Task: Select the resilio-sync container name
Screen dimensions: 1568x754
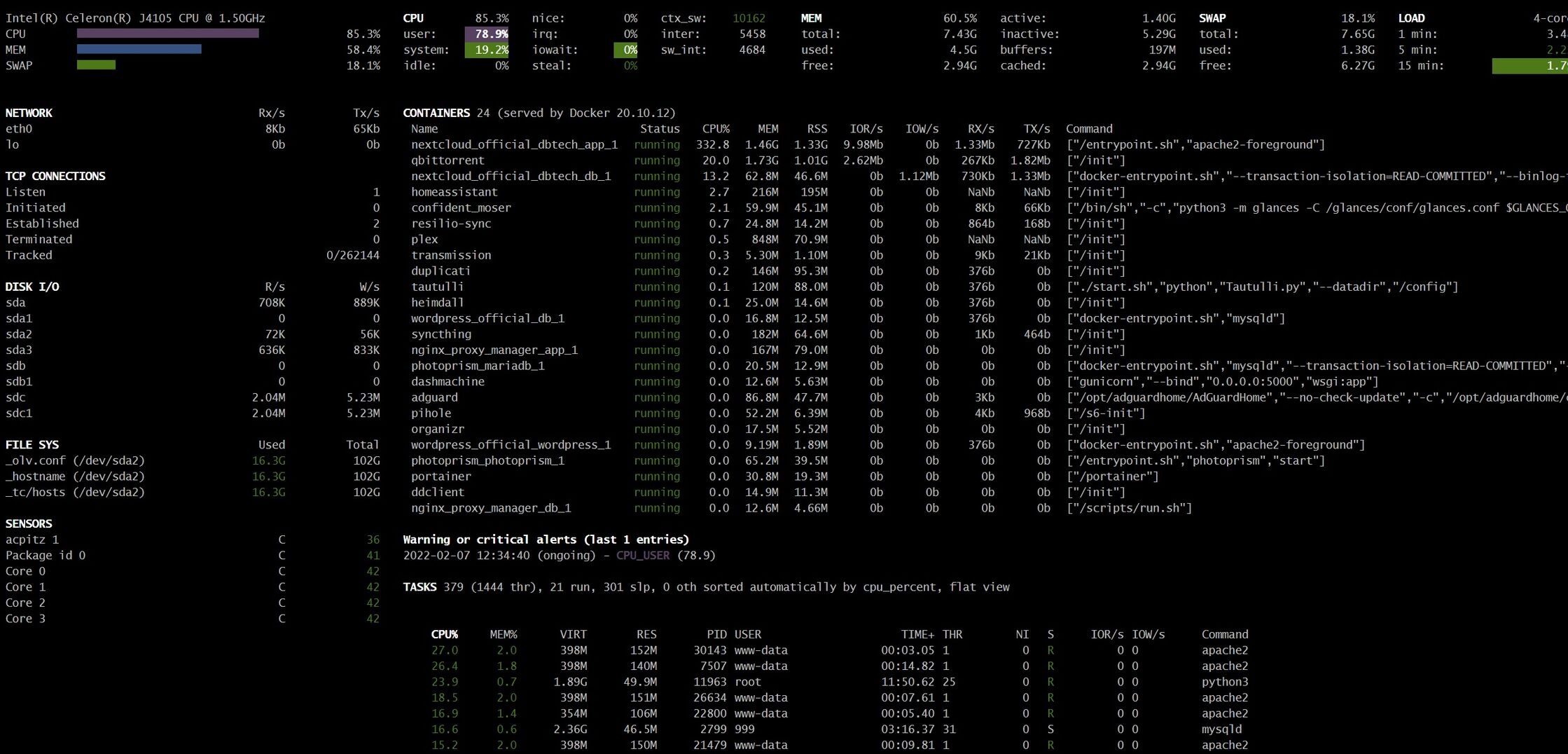Action: tap(451, 224)
